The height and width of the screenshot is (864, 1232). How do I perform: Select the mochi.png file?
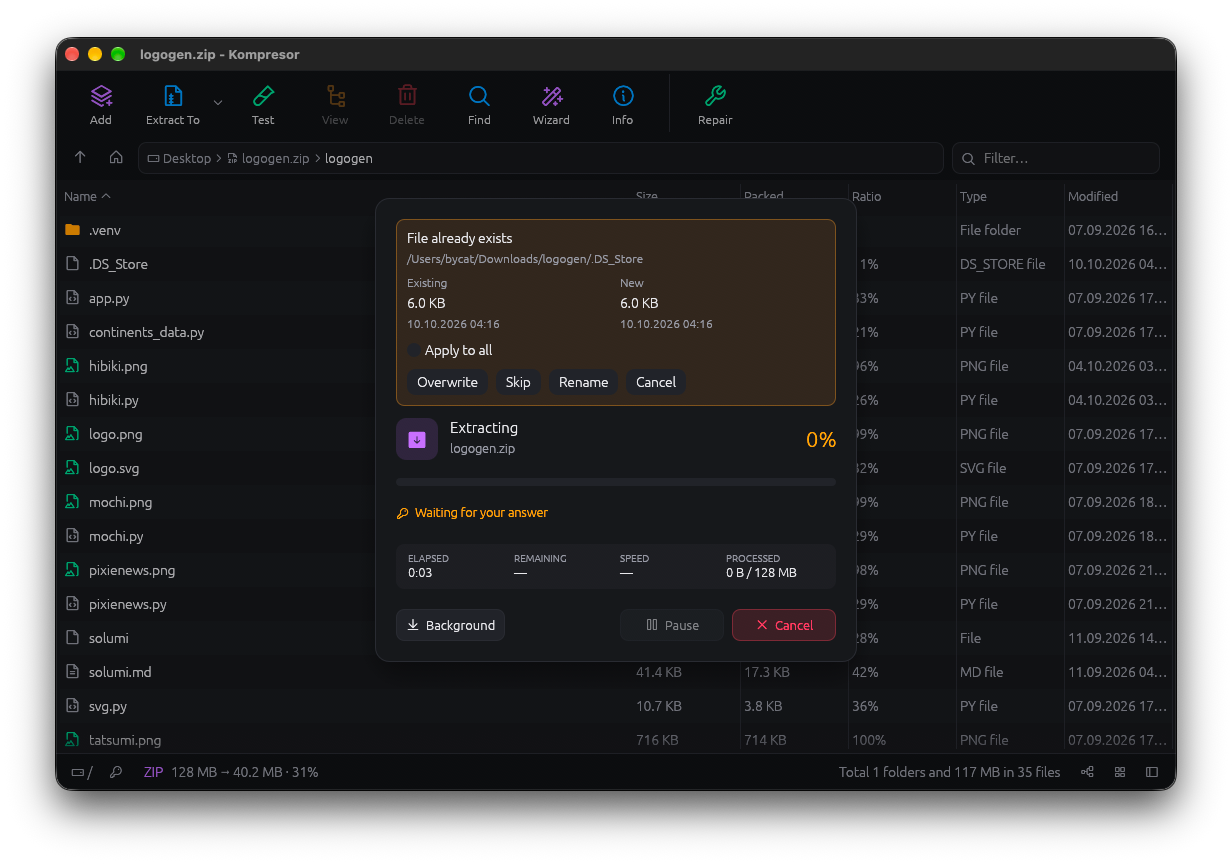pyautogui.click(x=616, y=502)
